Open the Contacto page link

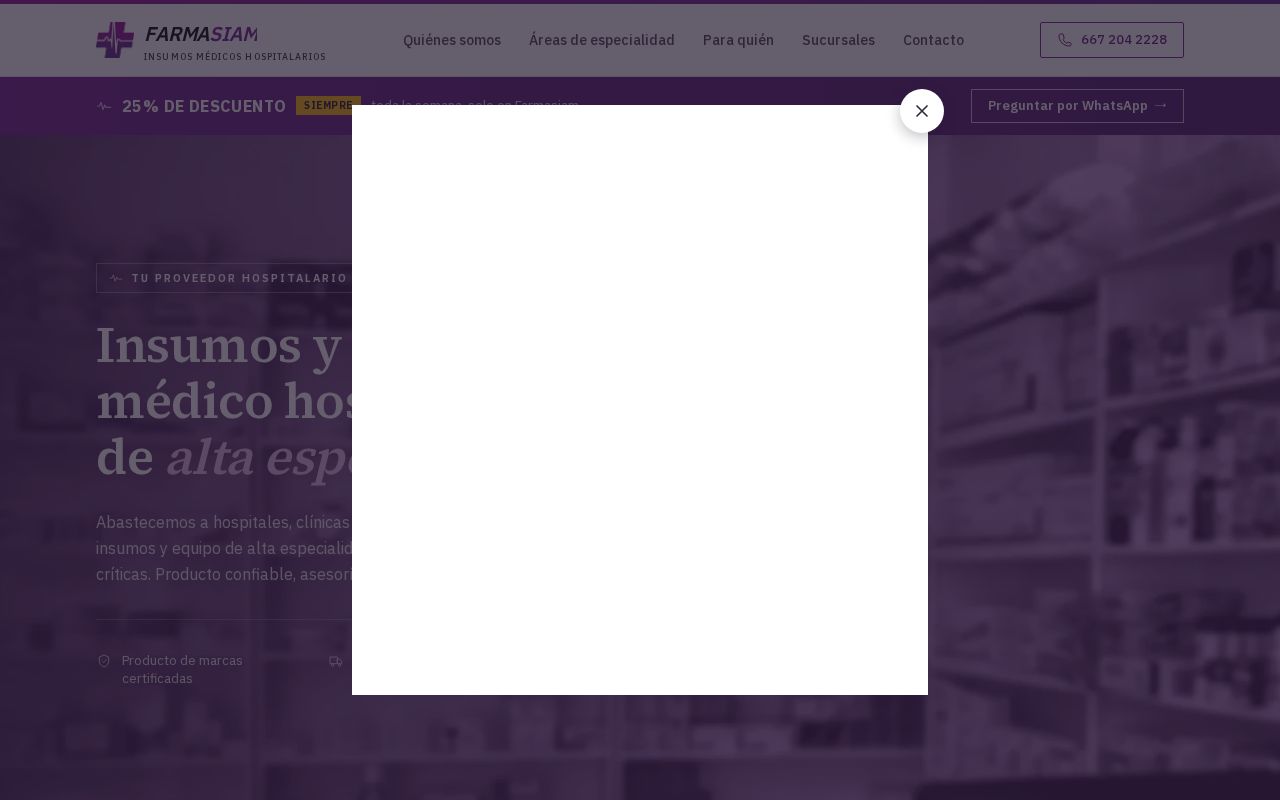[x=933, y=40]
